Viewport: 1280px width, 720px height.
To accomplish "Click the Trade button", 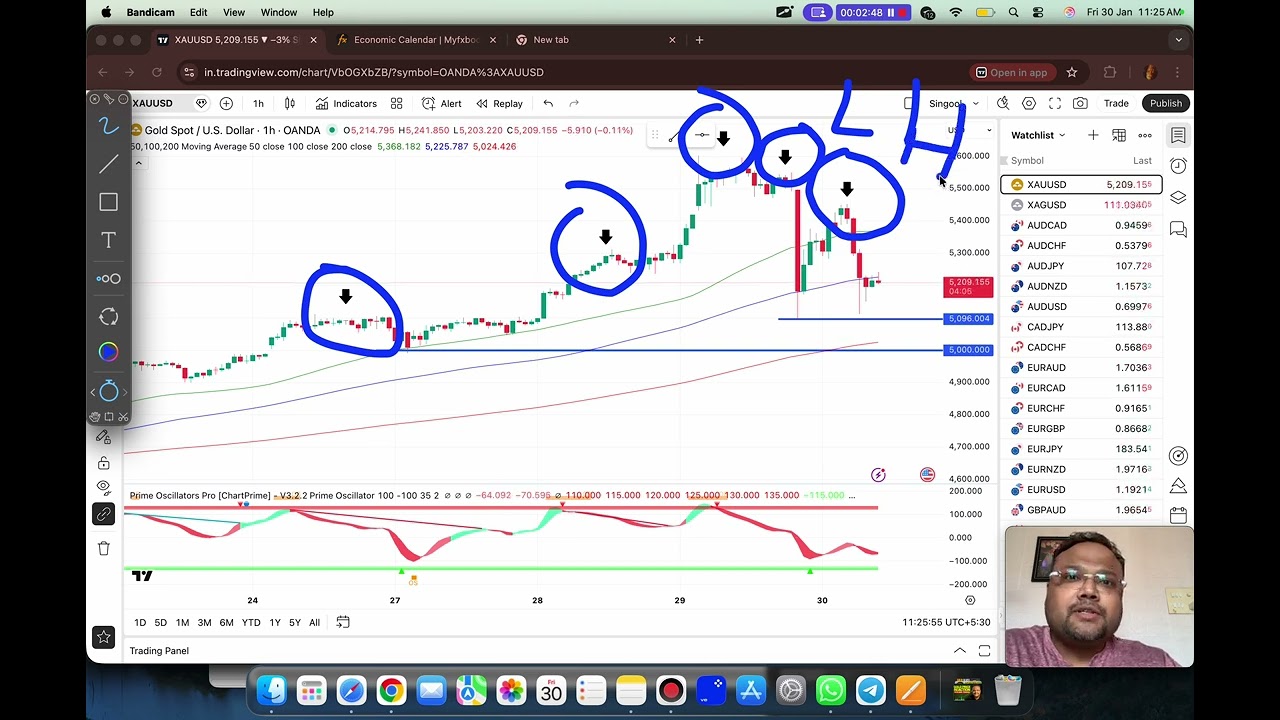I will click(1116, 103).
